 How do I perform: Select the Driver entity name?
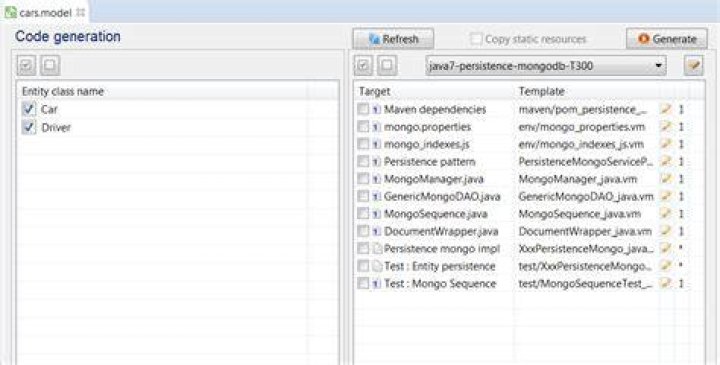coord(56,127)
